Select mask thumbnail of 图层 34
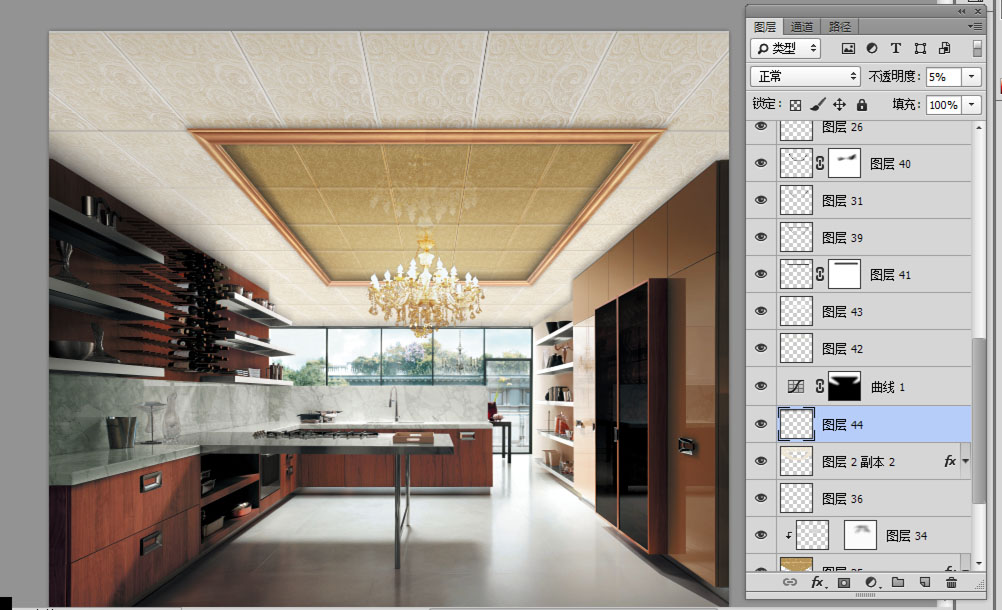 pos(860,535)
